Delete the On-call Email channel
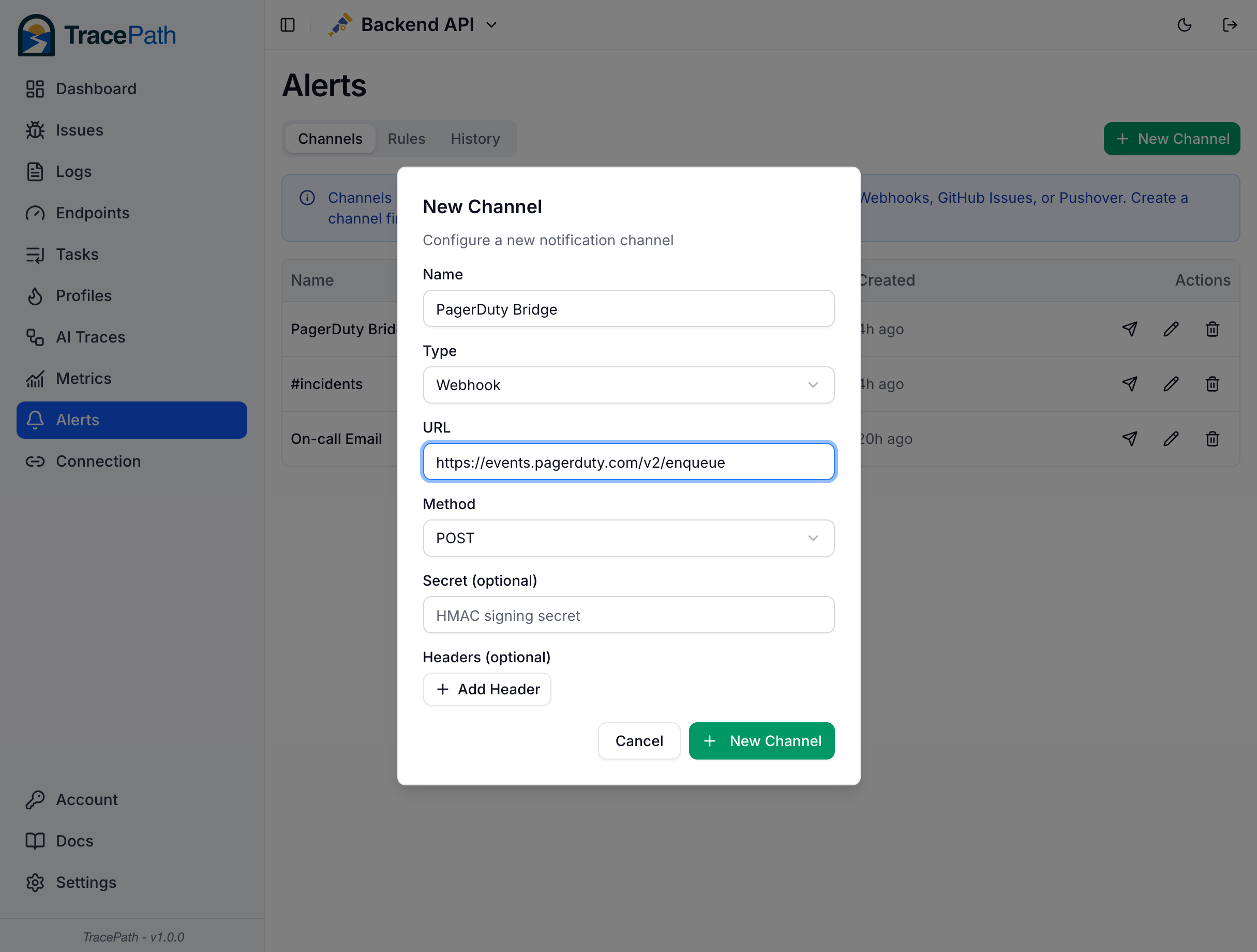This screenshot has height=952, width=1257. pyautogui.click(x=1213, y=439)
